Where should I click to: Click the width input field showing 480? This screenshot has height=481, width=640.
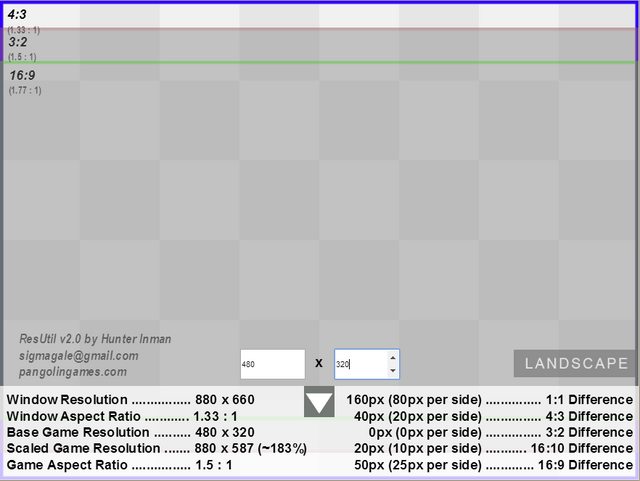(x=272, y=364)
